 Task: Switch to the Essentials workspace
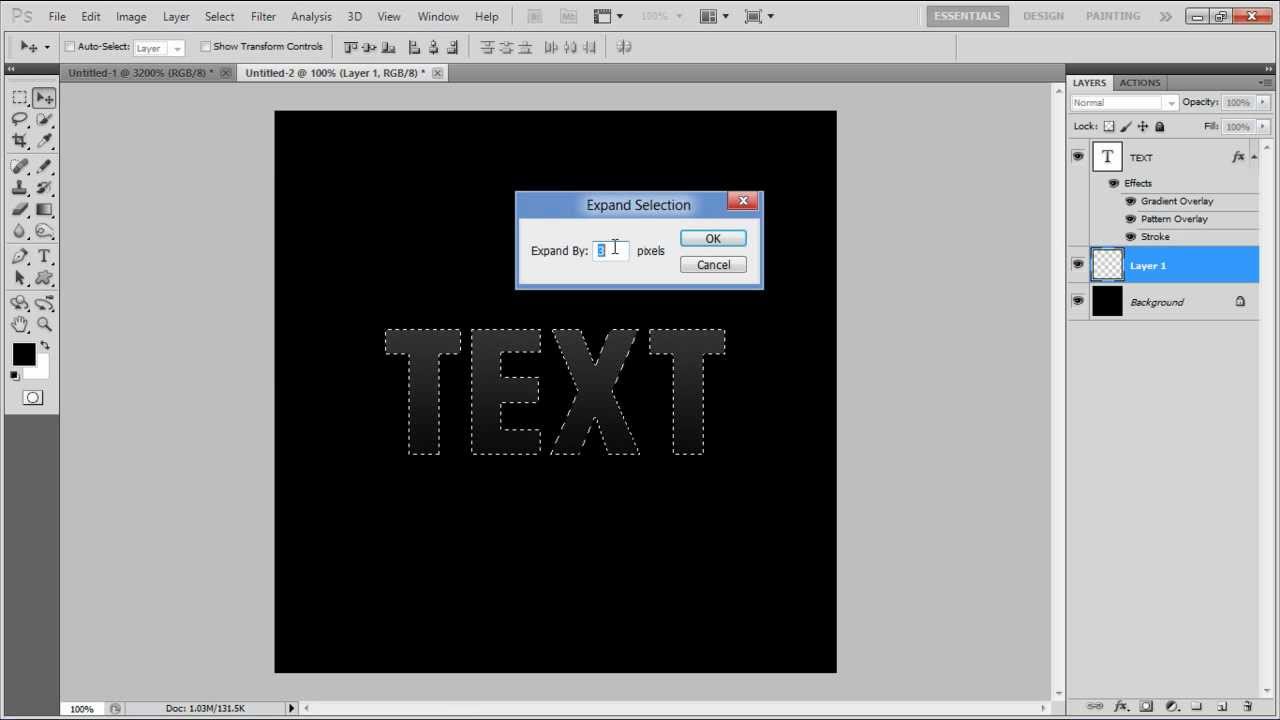(967, 16)
